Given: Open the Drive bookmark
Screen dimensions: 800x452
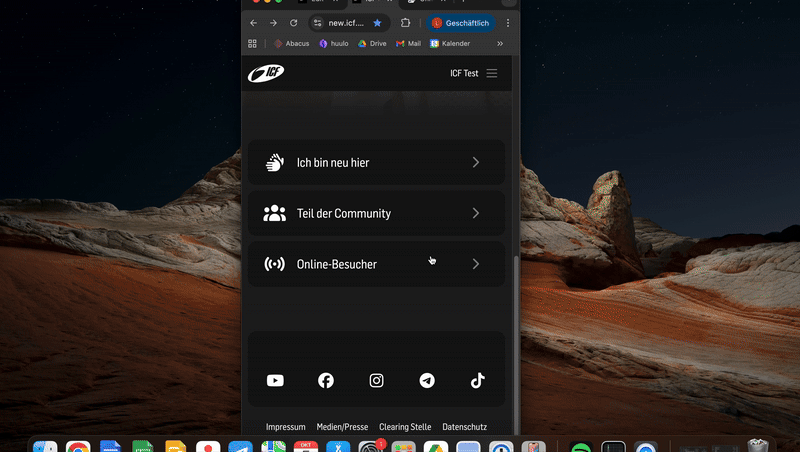Looking at the screenshot, I should pyautogui.click(x=372, y=43).
